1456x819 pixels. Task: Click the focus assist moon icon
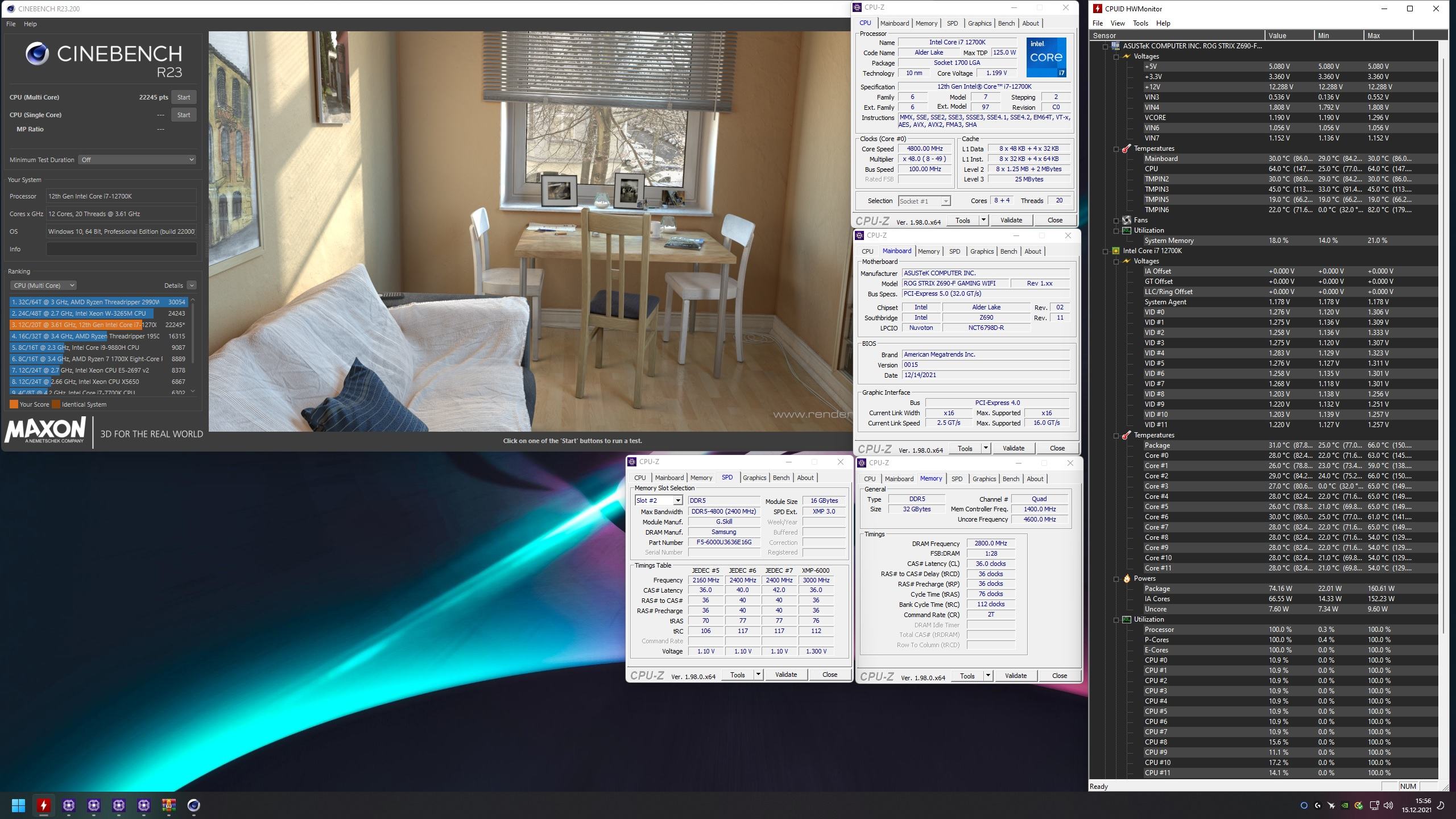click(1441, 805)
